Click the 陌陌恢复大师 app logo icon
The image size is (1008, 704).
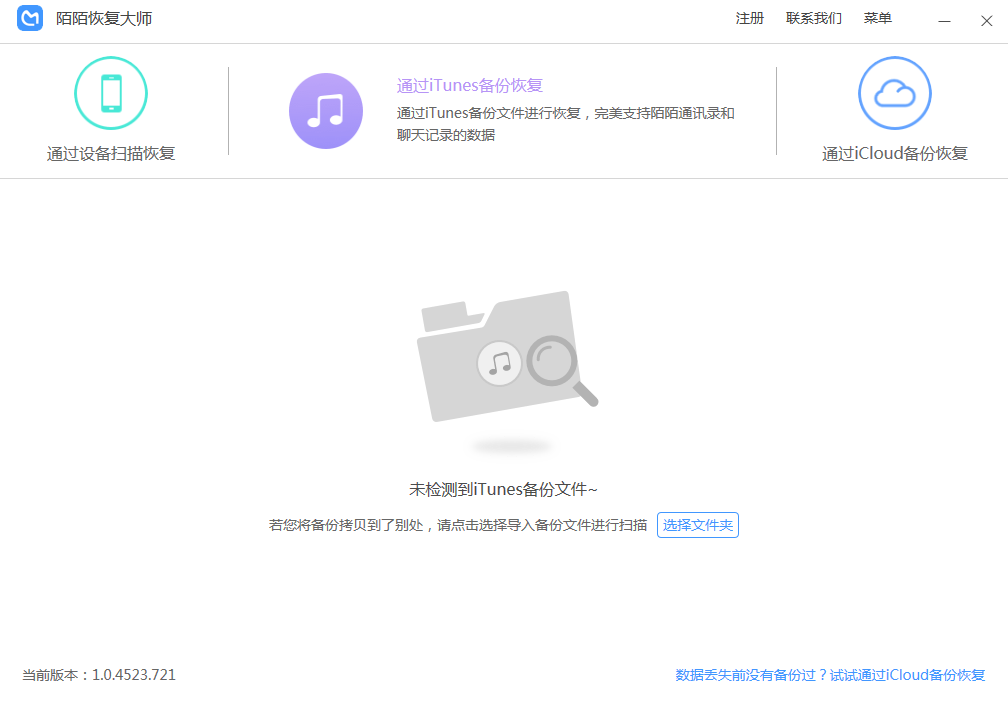click(30, 19)
